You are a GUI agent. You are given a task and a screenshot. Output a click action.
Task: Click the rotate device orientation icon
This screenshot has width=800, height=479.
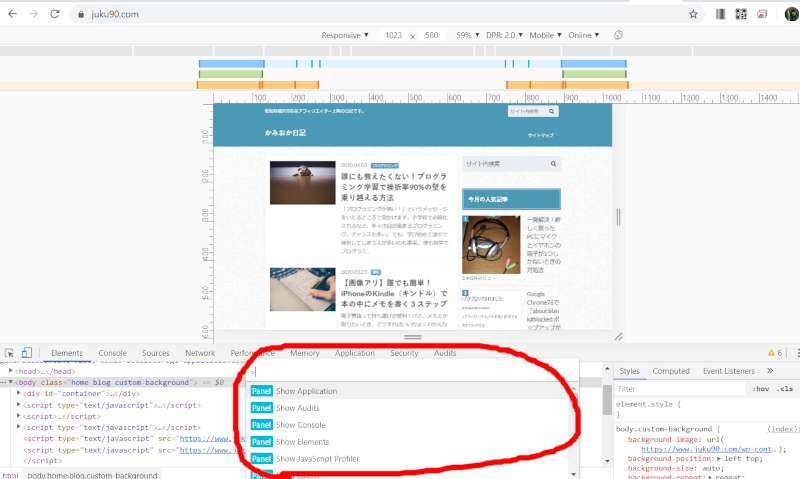point(618,35)
